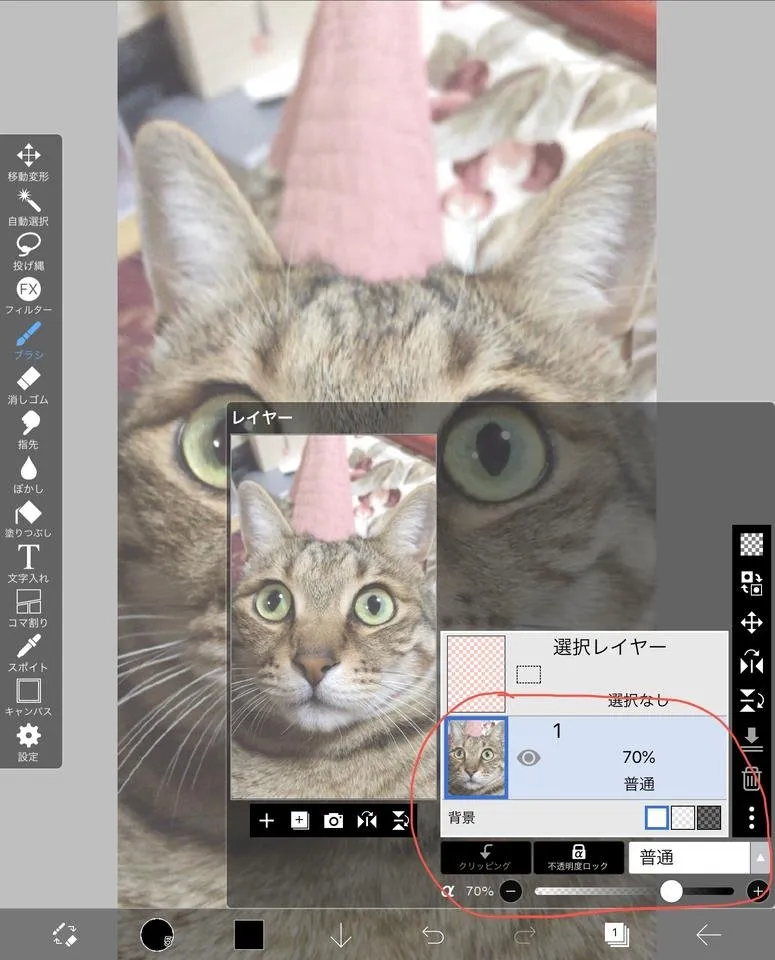Select the 投げ縄 lasso tool
775x960 pixels.
(28, 252)
